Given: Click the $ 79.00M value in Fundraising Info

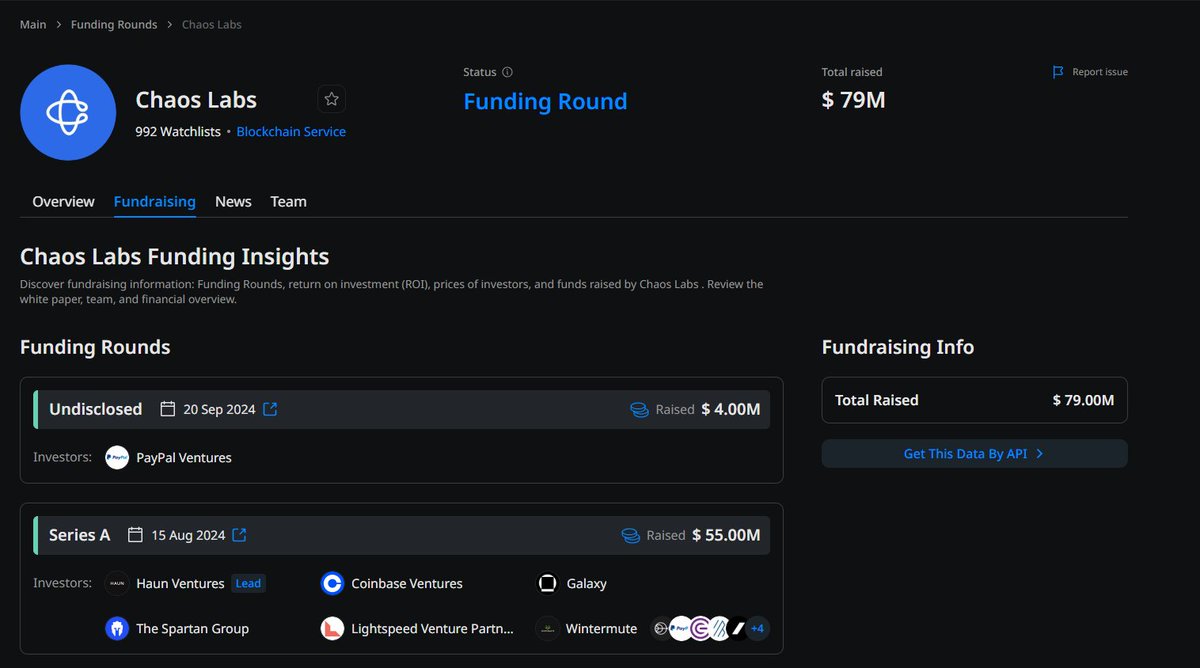Looking at the screenshot, I should (1083, 400).
